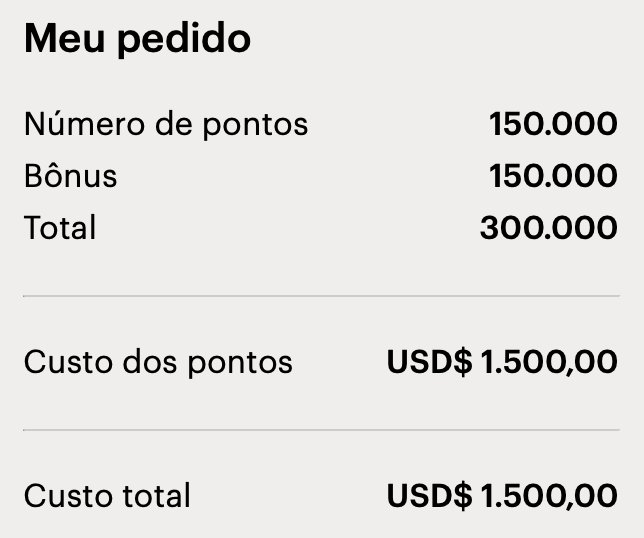The height and width of the screenshot is (538, 644).
Task: Click the total cost USD$ 1.500,00
Action: 502,496
